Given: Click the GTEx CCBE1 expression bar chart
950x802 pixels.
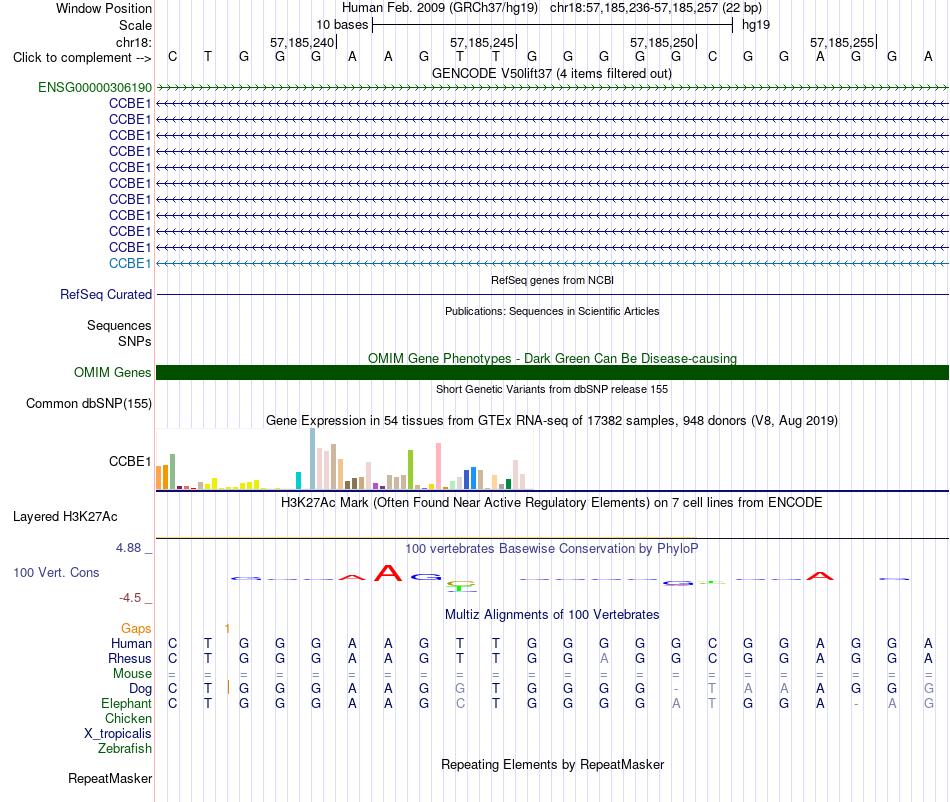Looking at the screenshot, I should [x=344, y=459].
